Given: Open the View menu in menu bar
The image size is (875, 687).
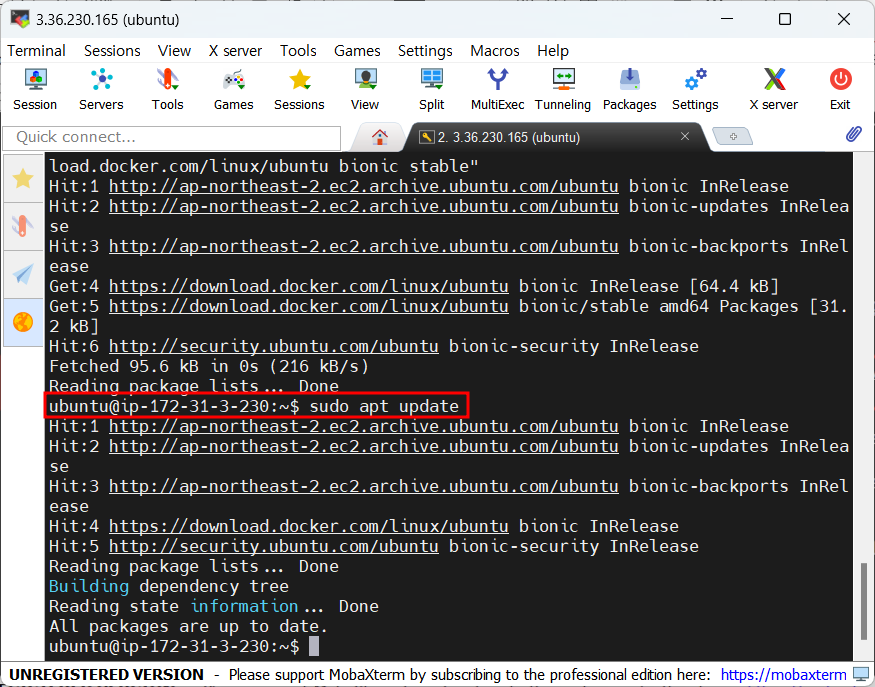Looking at the screenshot, I should [x=174, y=51].
